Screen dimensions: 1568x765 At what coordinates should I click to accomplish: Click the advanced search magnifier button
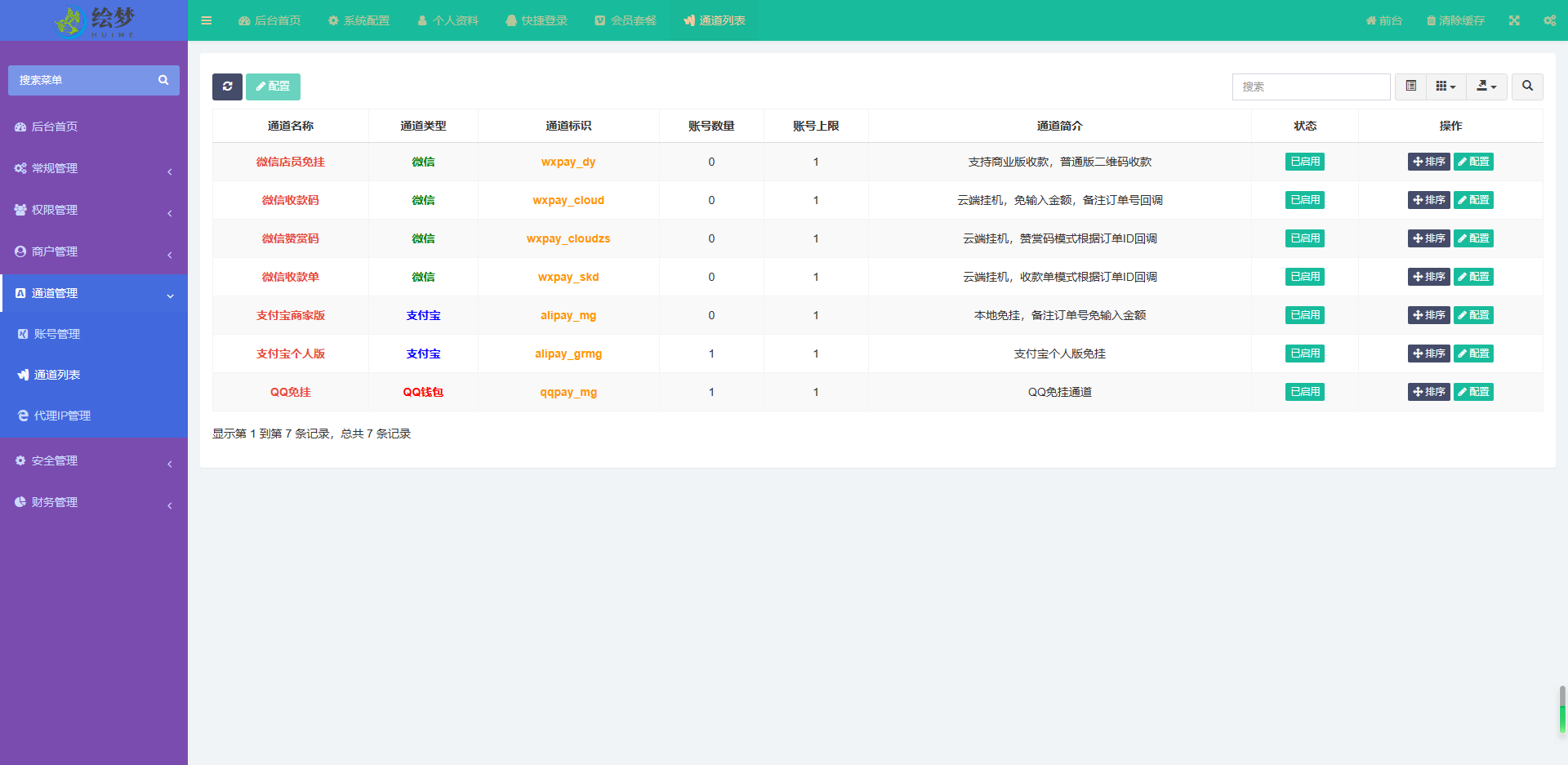tap(1527, 87)
